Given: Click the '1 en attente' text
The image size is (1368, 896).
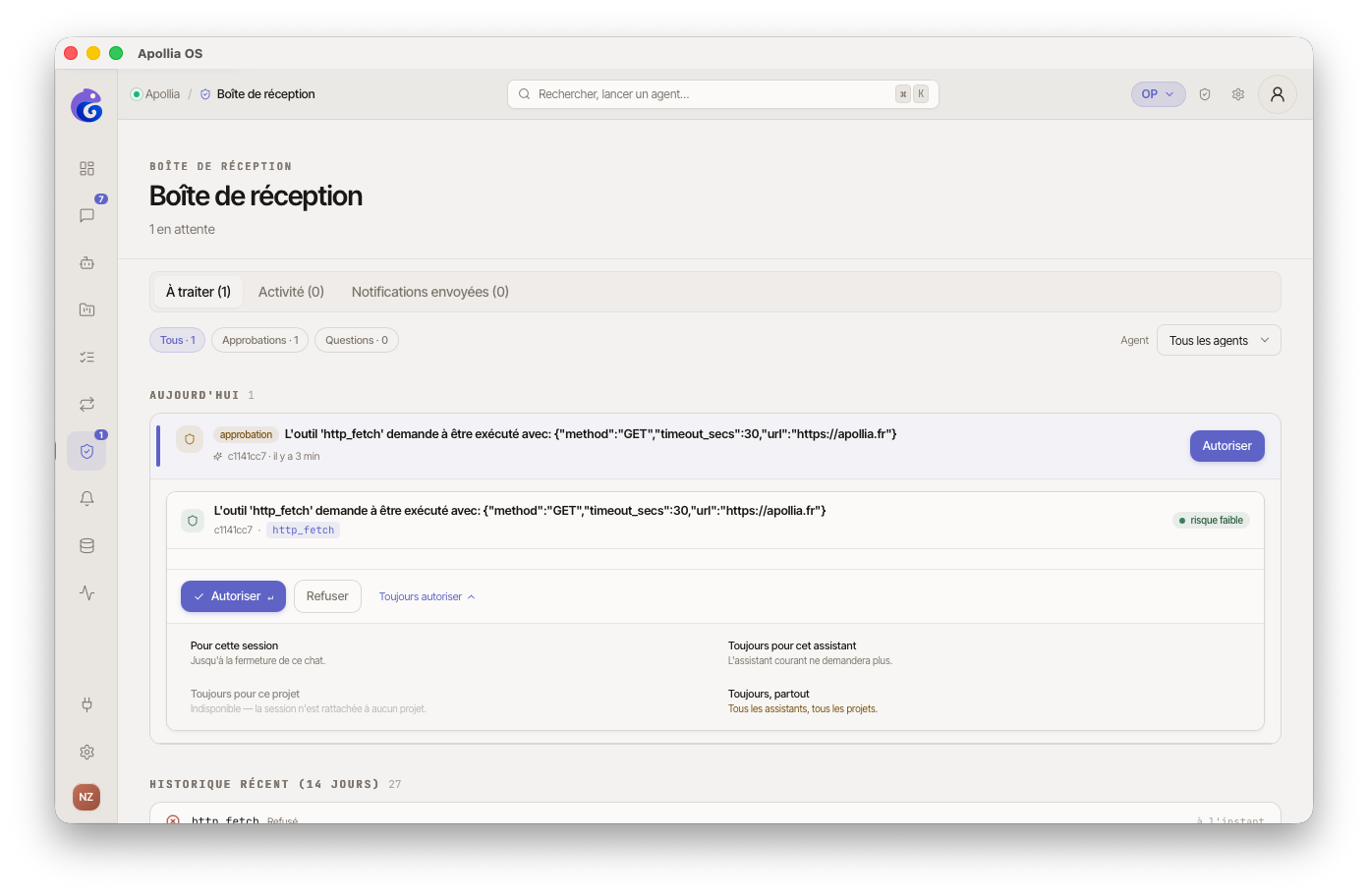Looking at the screenshot, I should coord(182,229).
